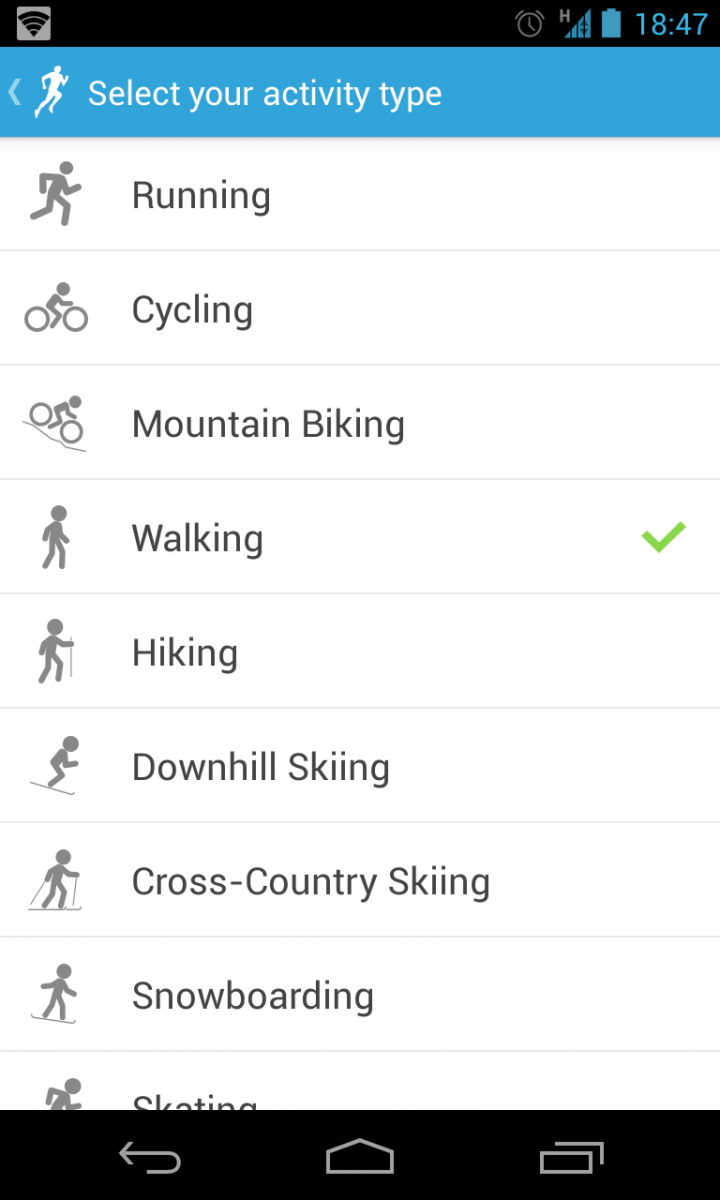
Task: Open recent apps from navigation bar
Action: point(572,1157)
